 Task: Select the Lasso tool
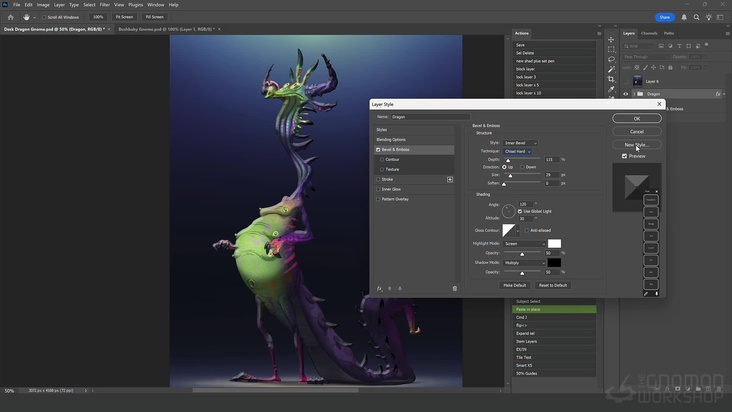point(611,59)
